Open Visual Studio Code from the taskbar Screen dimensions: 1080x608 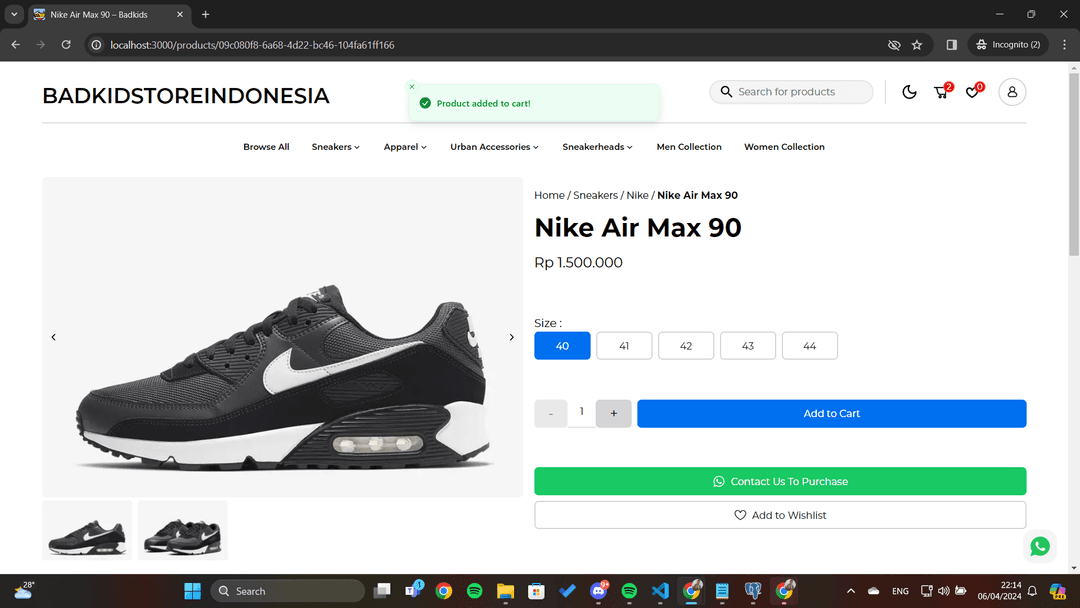pos(660,591)
